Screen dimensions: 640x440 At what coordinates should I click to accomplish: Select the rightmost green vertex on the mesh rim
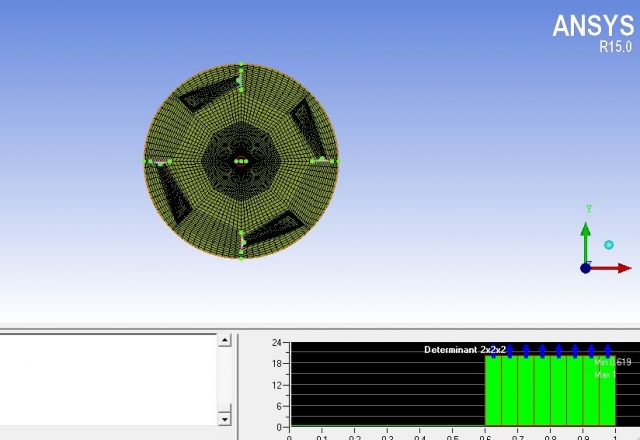tap(338, 161)
